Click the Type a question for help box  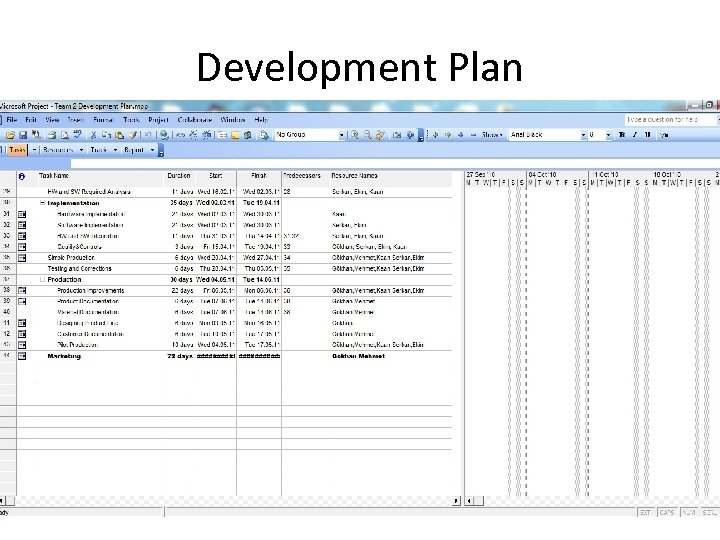coord(670,120)
